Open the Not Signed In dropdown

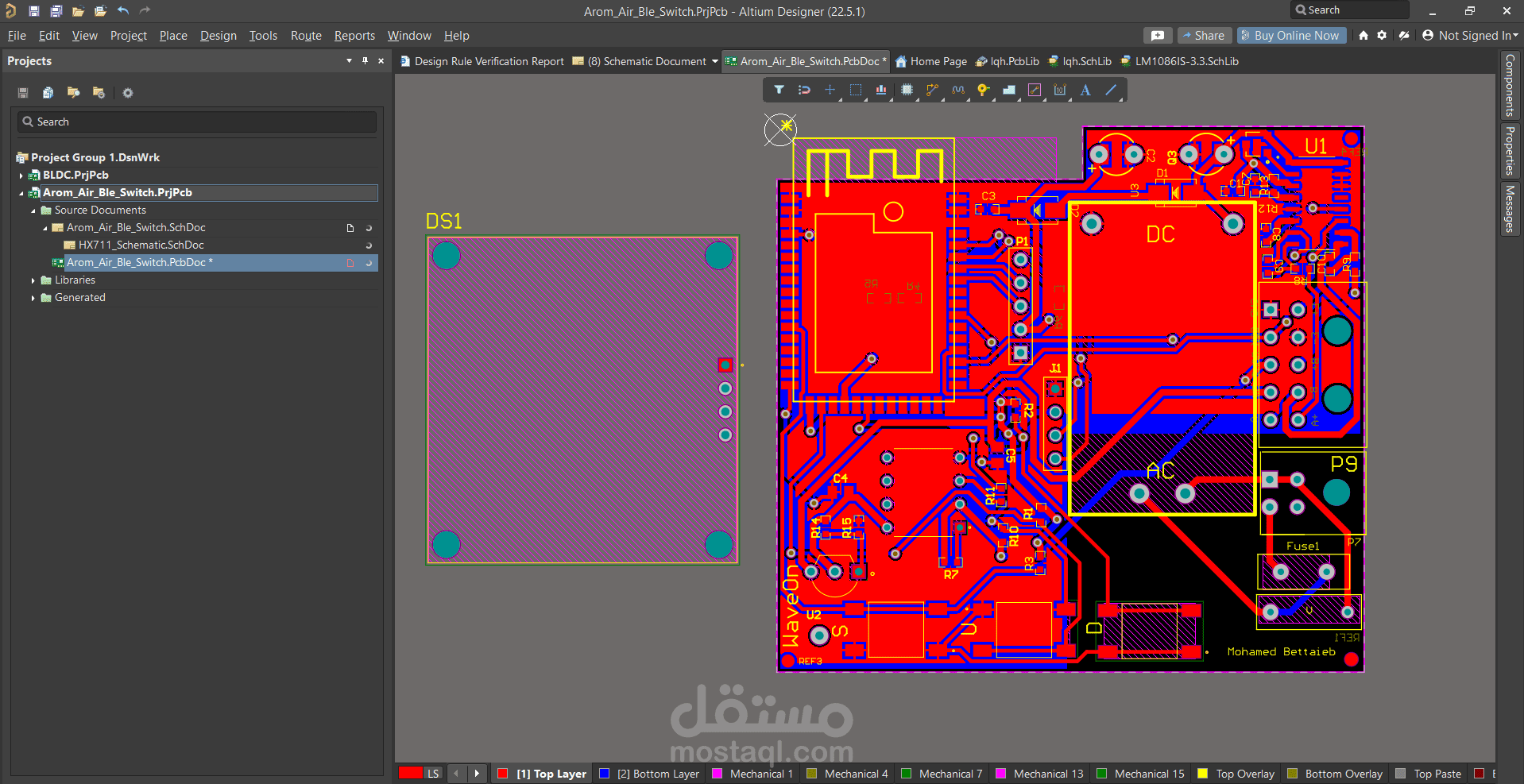(x=1470, y=36)
